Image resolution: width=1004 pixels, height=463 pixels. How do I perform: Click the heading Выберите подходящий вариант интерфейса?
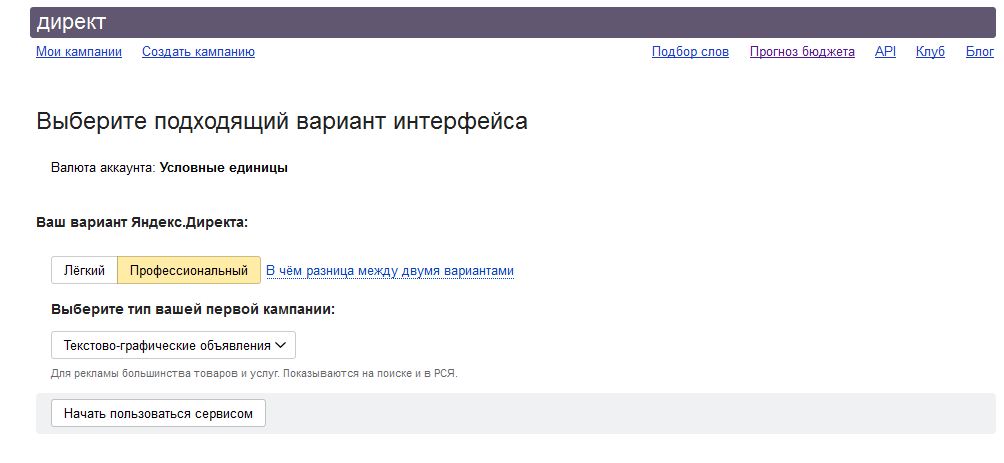pos(282,122)
